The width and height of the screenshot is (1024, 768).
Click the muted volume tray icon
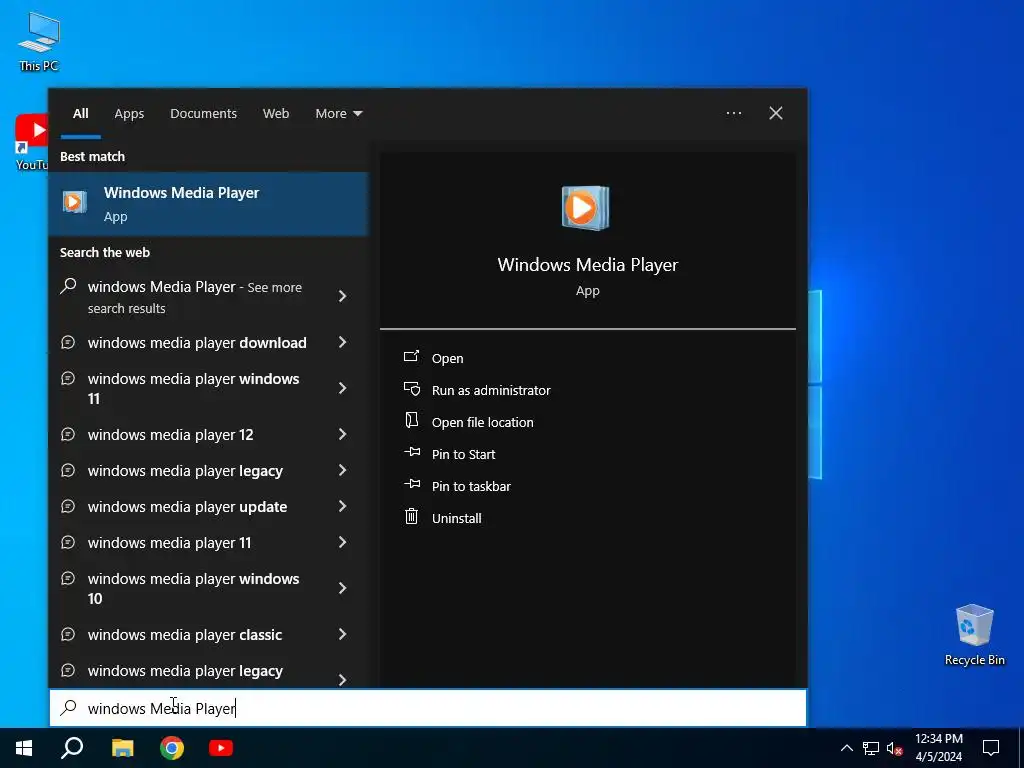895,748
